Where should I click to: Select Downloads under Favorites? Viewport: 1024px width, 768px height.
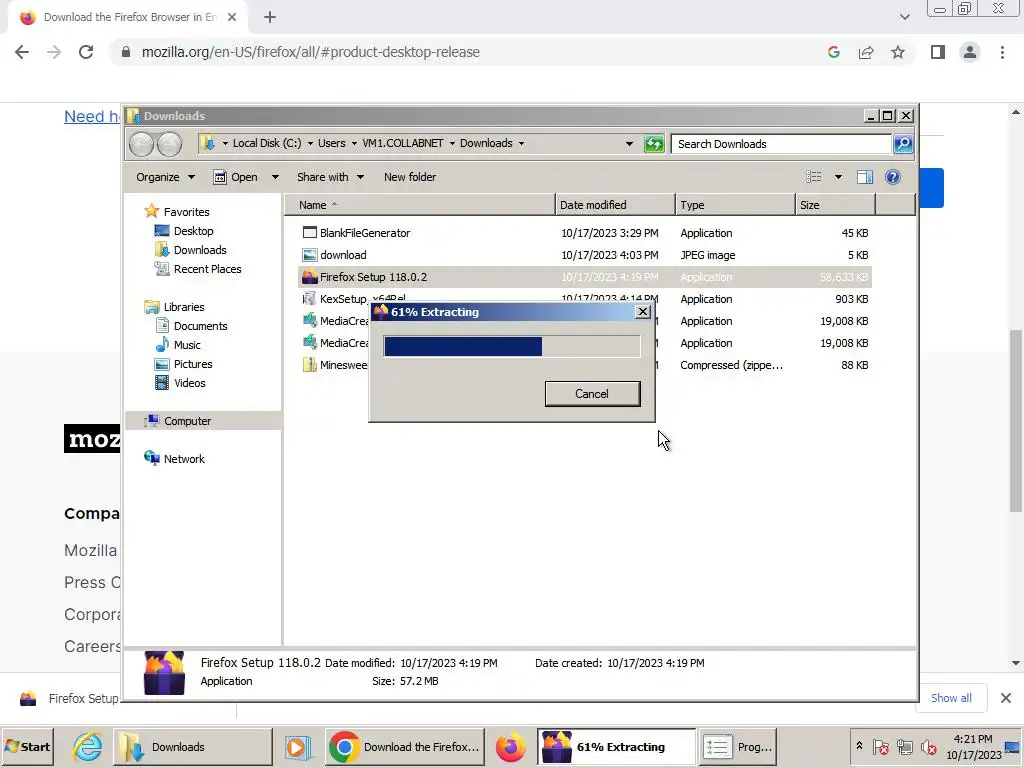coord(190,250)
